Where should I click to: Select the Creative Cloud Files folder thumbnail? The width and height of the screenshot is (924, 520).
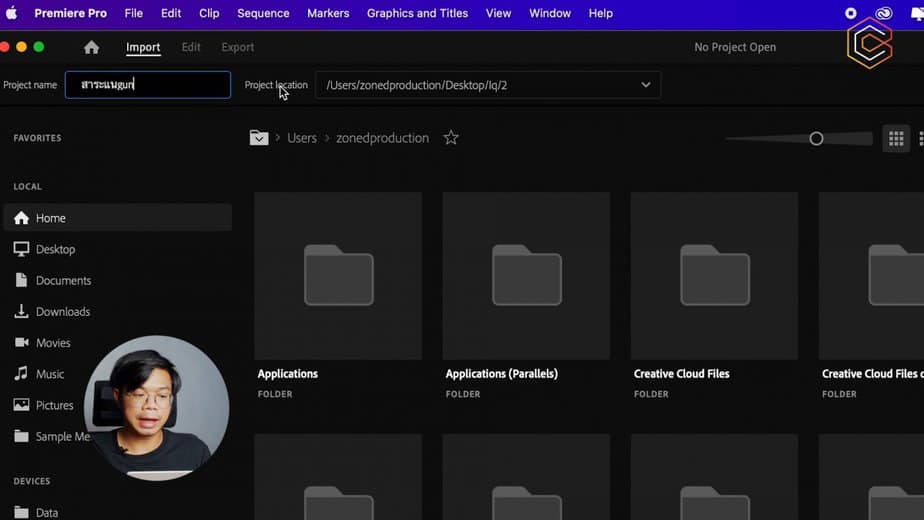point(714,276)
